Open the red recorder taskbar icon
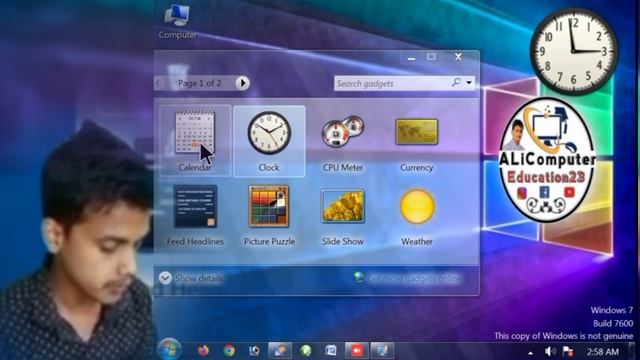640x360 pixels. [357, 351]
